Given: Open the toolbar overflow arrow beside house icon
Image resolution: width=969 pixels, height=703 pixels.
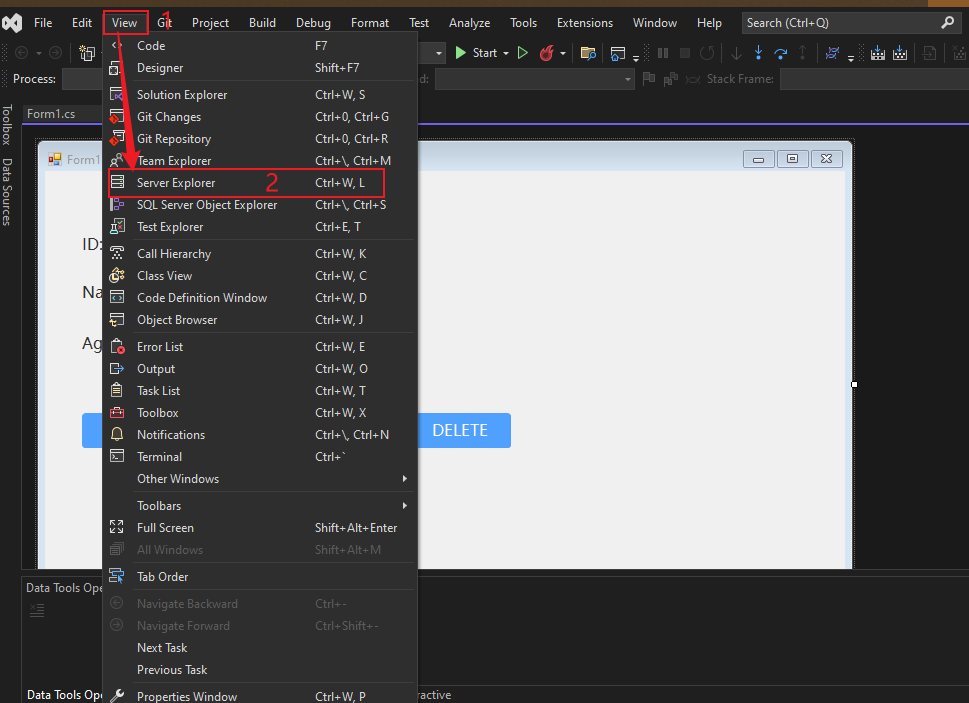Looking at the screenshot, I should pyautogui.click(x=636, y=58).
